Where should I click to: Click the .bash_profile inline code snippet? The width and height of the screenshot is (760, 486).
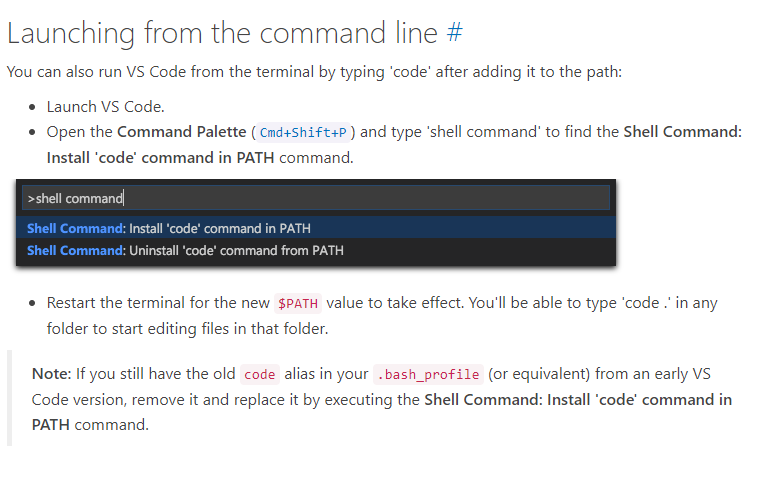[427, 375]
